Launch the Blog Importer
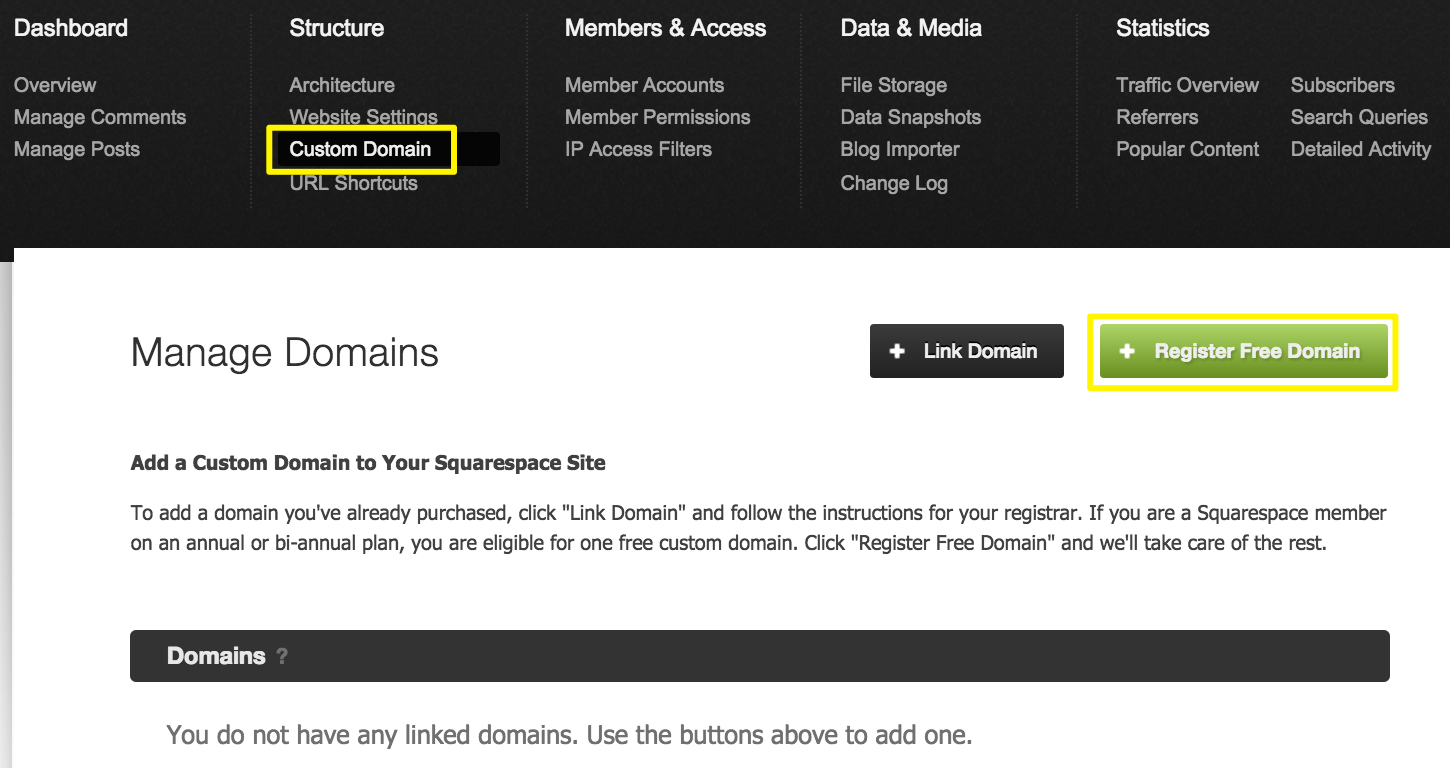The image size is (1450, 768). point(899,149)
